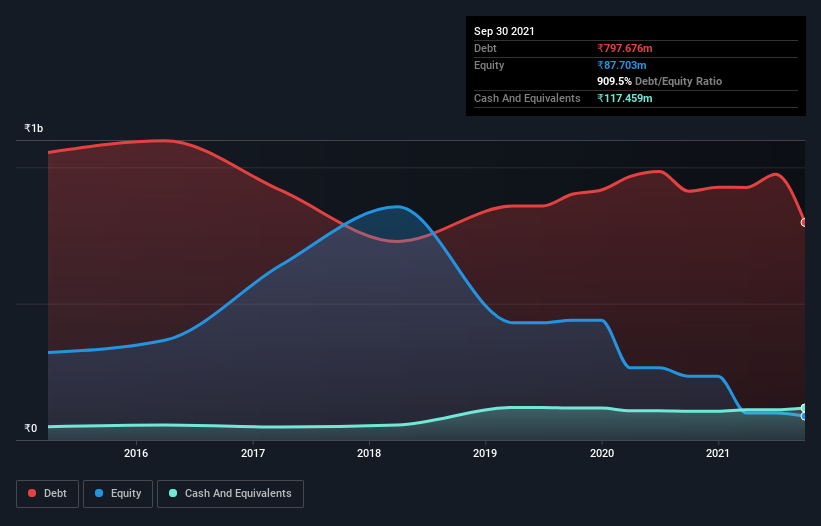Toggle Cash And Equivalents legend button

click(x=230, y=494)
